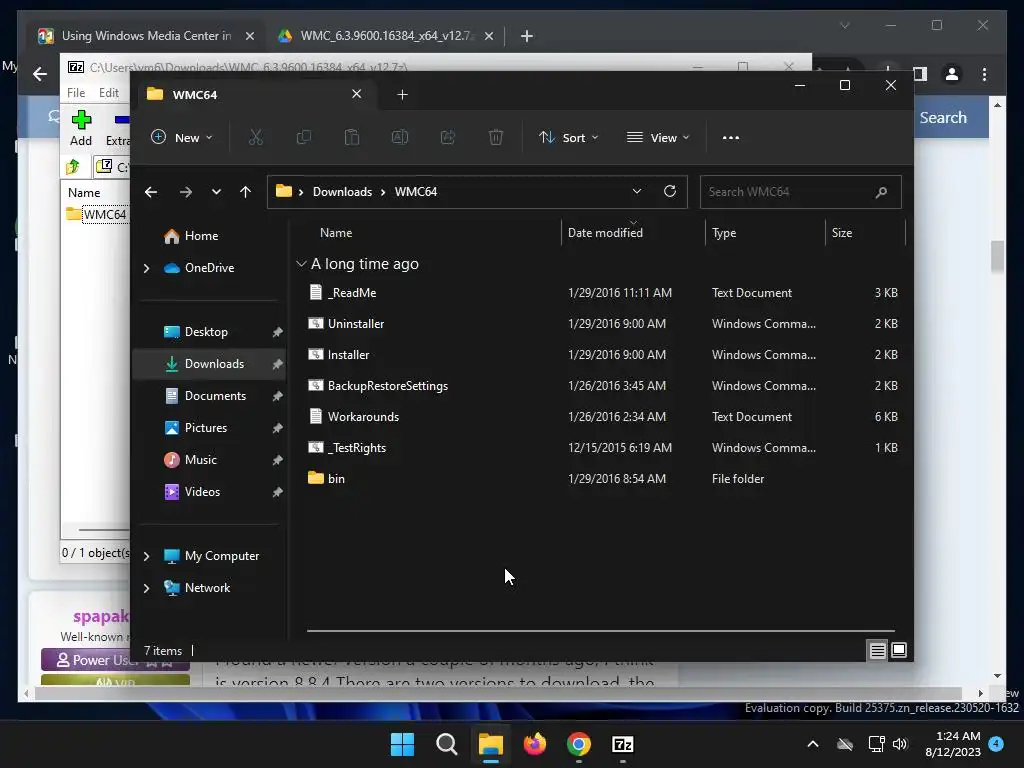Image resolution: width=1024 pixels, height=768 pixels.
Task: Open the See more three-dots menu
Action: [x=731, y=138]
